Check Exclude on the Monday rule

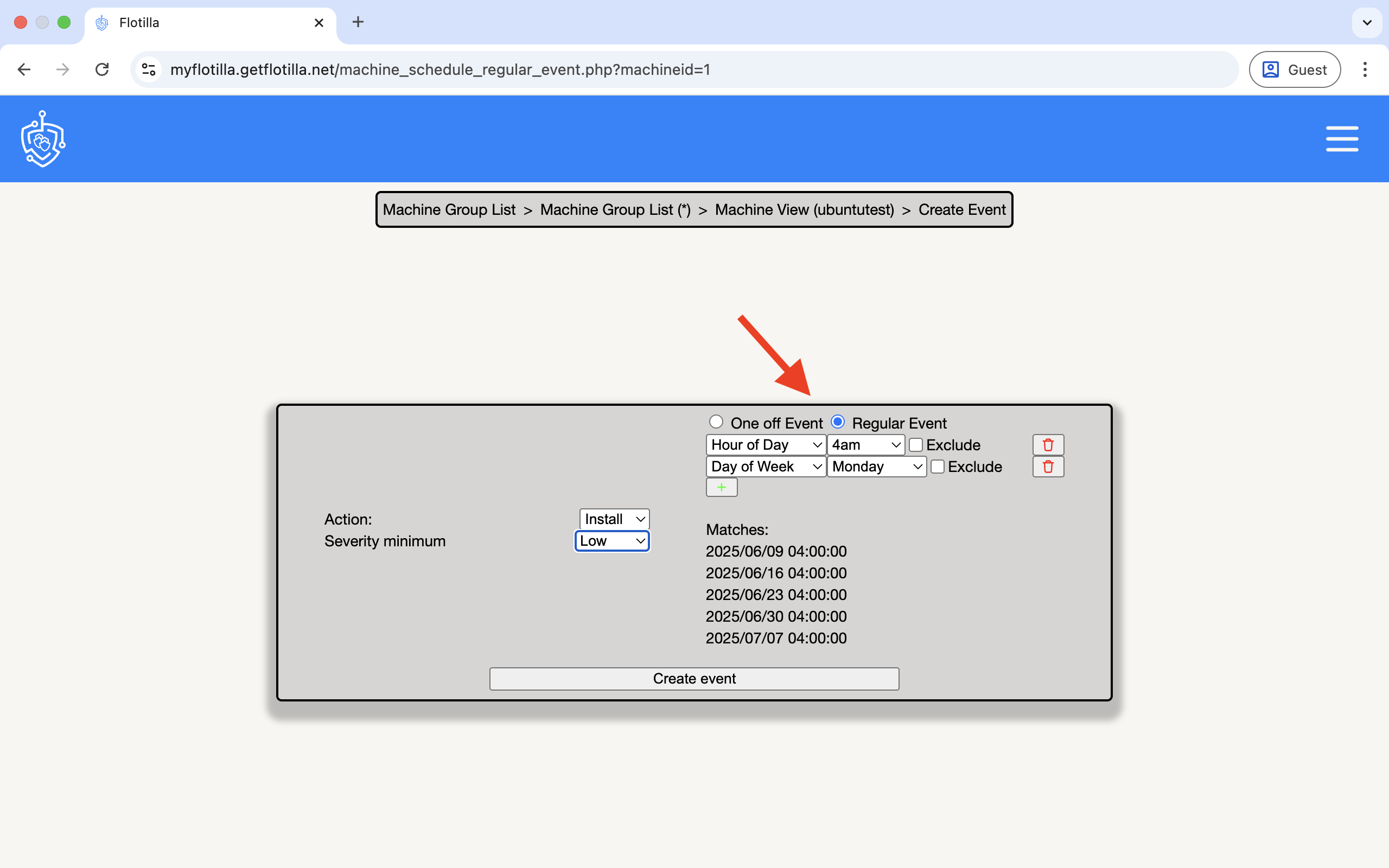937,466
